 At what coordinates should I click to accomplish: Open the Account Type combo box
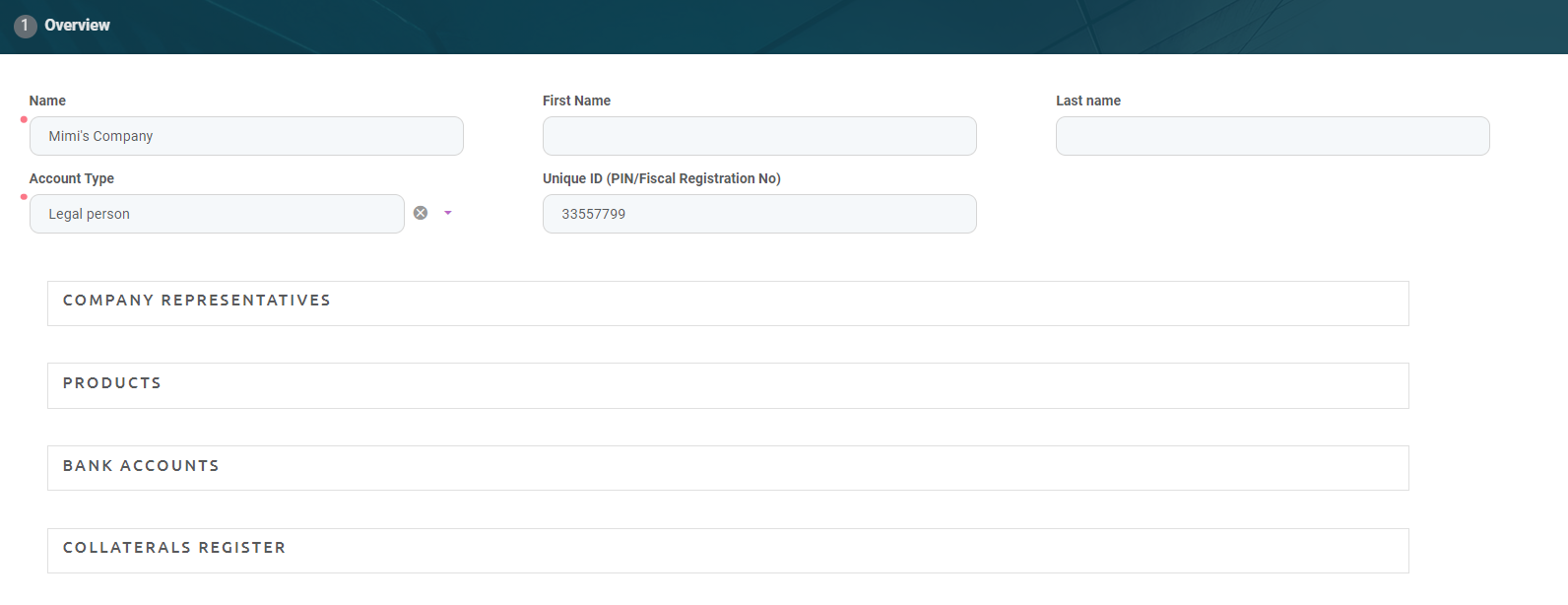click(x=217, y=214)
